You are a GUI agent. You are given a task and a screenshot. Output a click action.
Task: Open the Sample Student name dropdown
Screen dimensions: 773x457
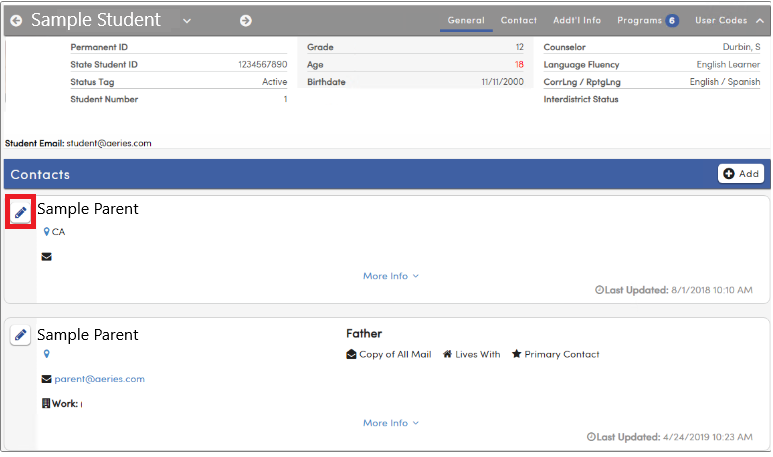tap(187, 21)
